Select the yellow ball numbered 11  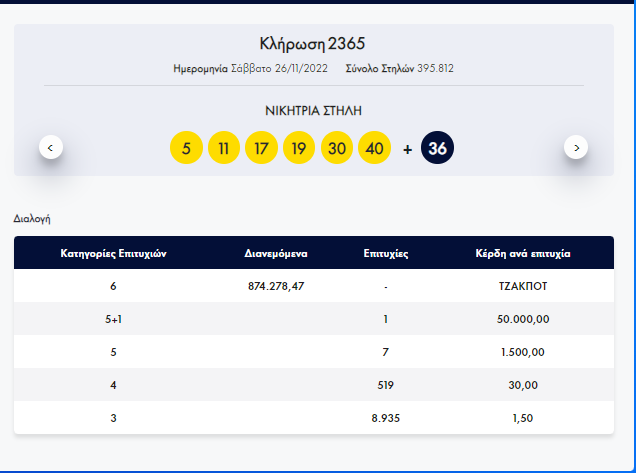(224, 148)
